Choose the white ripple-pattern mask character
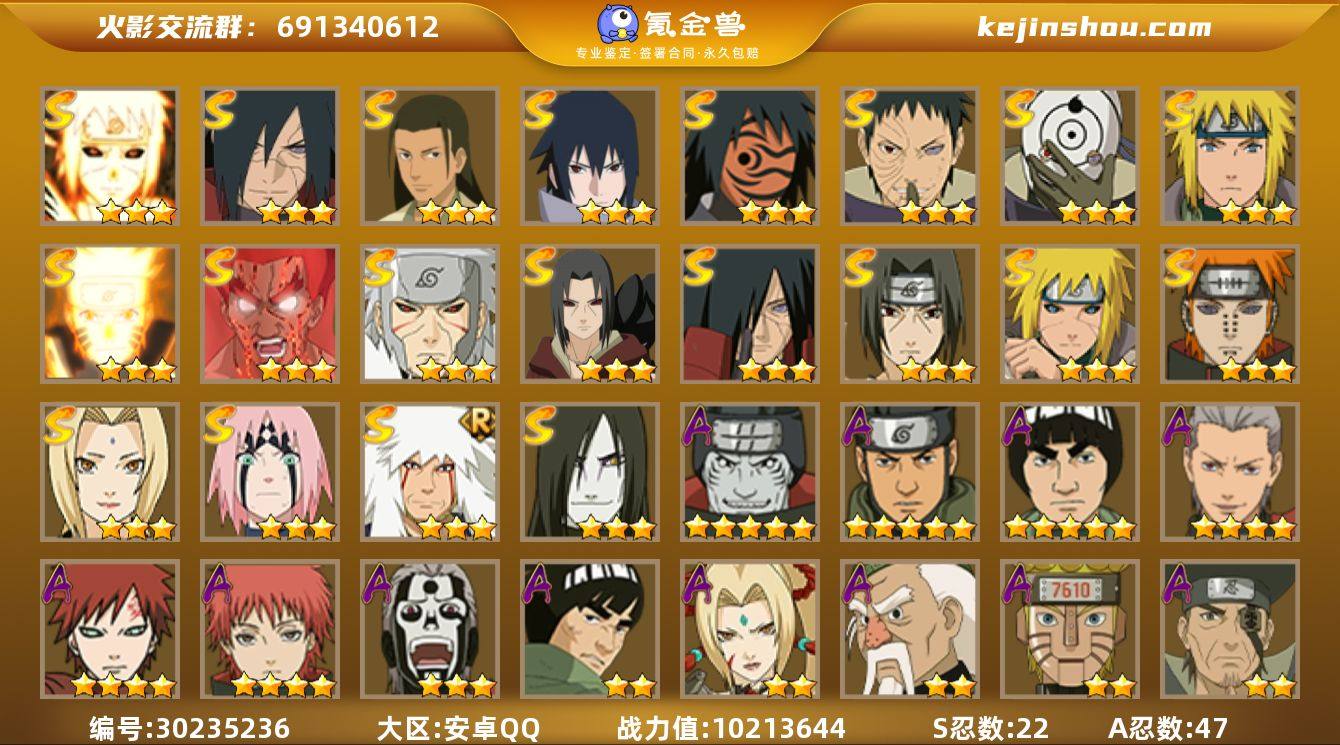Viewport: 1340px width, 745px height. tap(1069, 155)
